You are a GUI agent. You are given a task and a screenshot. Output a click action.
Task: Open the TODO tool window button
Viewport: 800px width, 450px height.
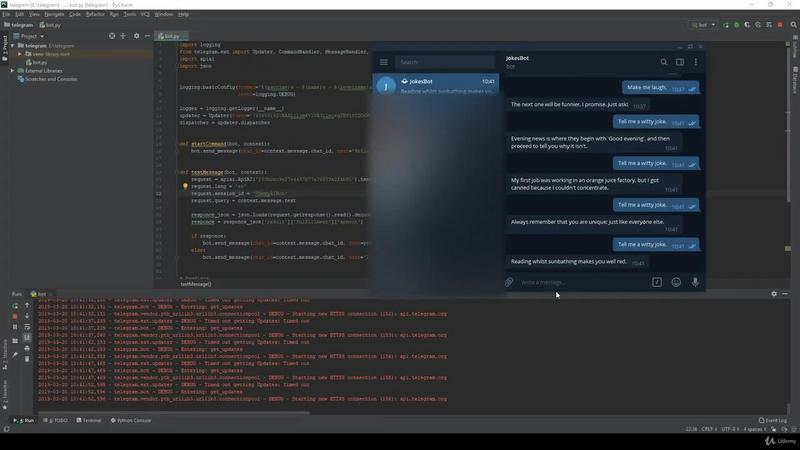(55, 420)
